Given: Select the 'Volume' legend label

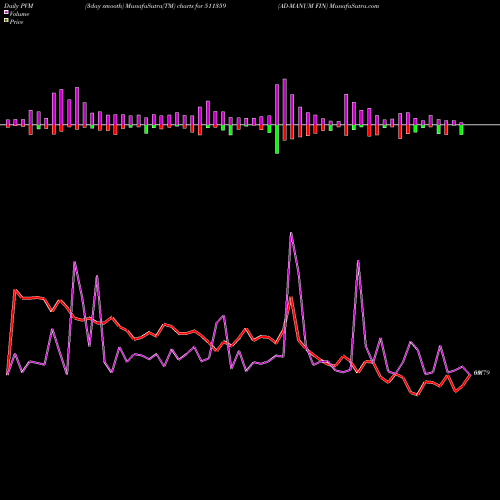Looking at the screenshot, I should click(x=19, y=14).
